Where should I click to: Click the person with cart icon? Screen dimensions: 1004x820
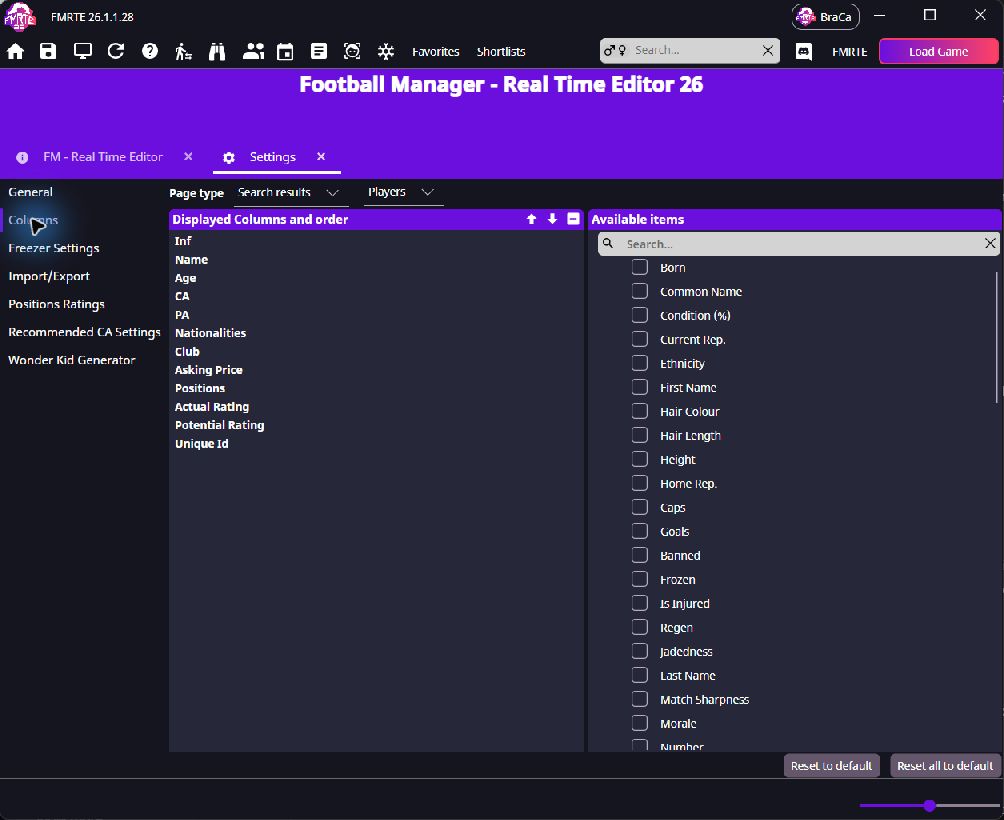[184, 51]
